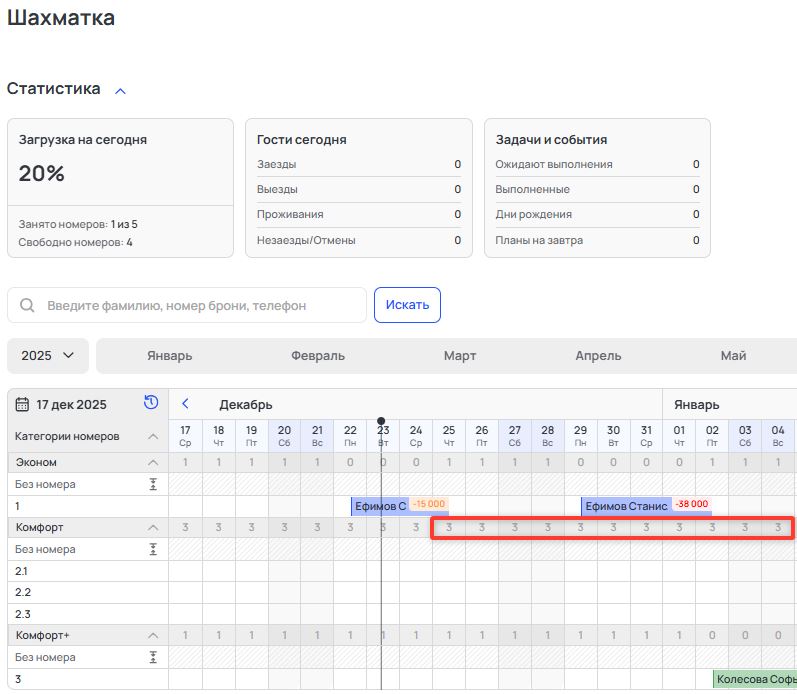The width and height of the screenshot is (797, 694).
Task: Switch to the Февраль month tab
Action: point(318,356)
